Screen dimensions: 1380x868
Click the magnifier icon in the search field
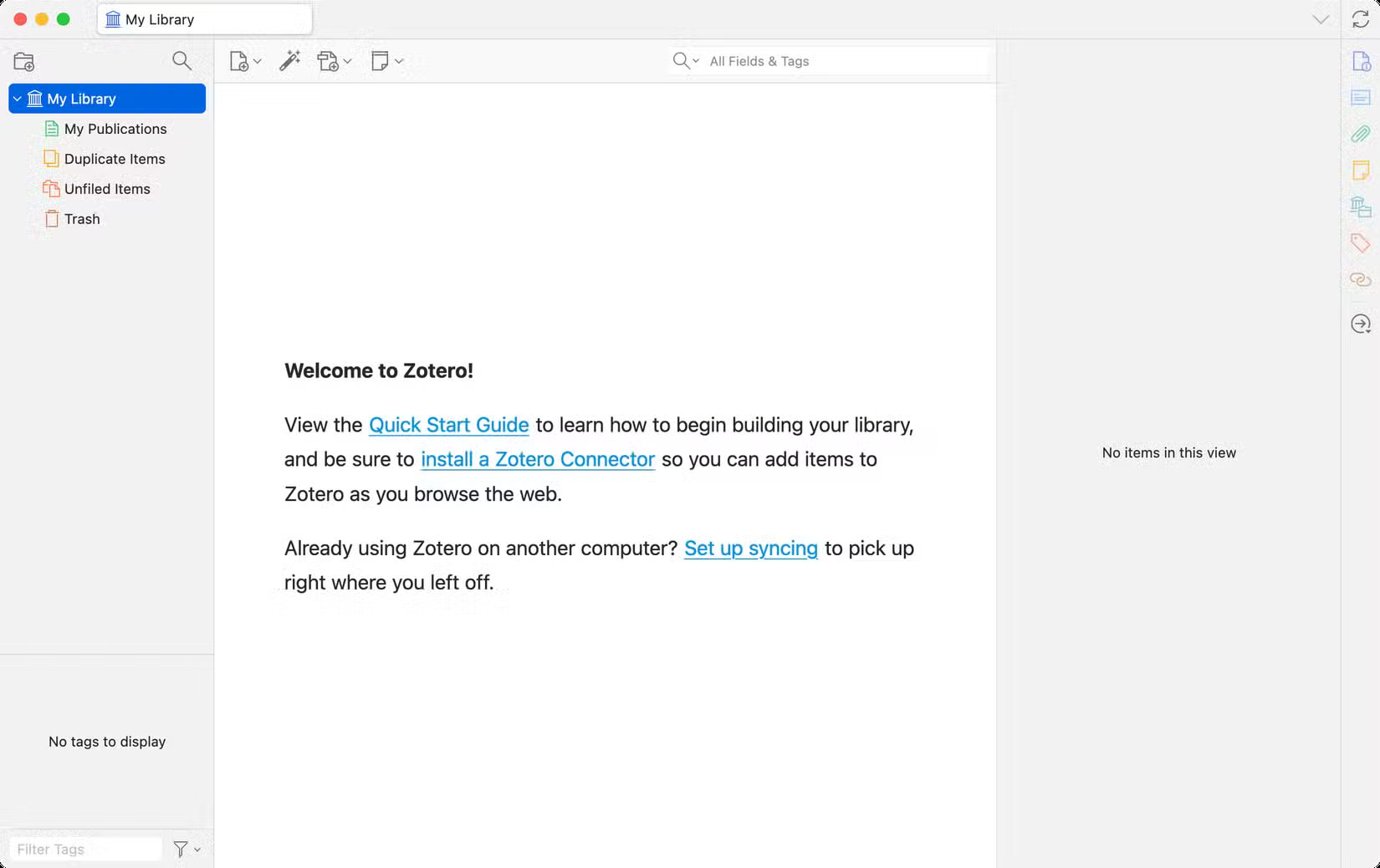(681, 60)
